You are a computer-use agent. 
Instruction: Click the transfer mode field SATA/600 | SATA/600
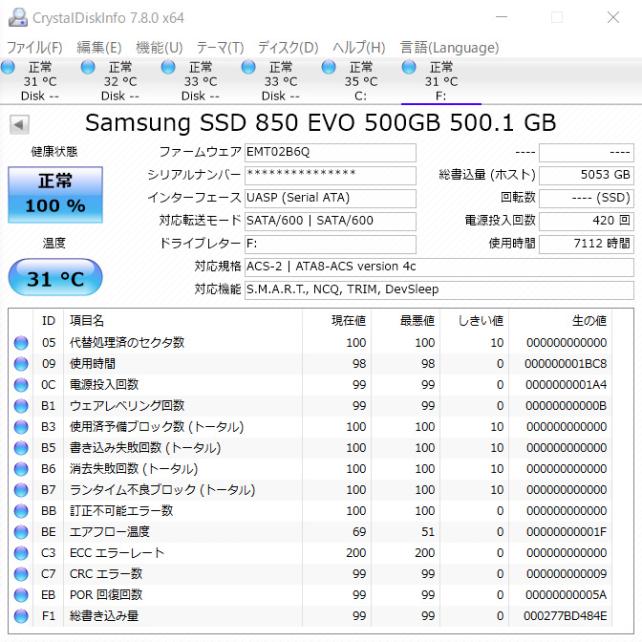[330, 221]
